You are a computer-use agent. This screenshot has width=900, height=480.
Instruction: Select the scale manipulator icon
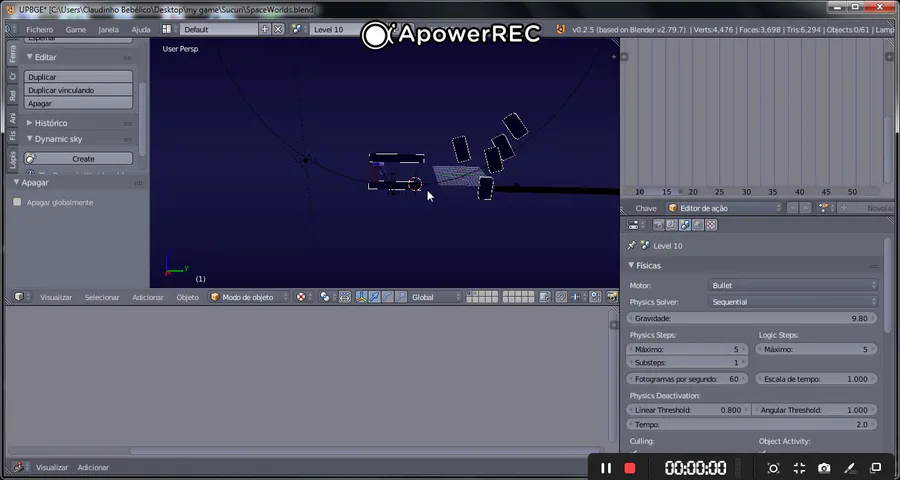tap(401, 297)
